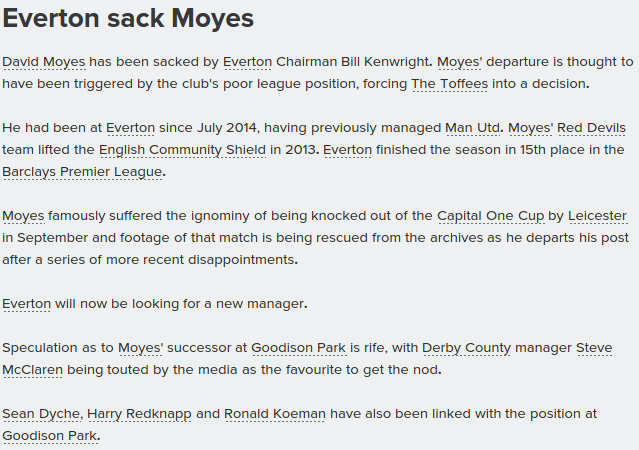Open Everton link before 'Chairman Bill Kenwright'
The width and height of the screenshot is (639, 450).
pyautogui.click(x=247, y=62)
